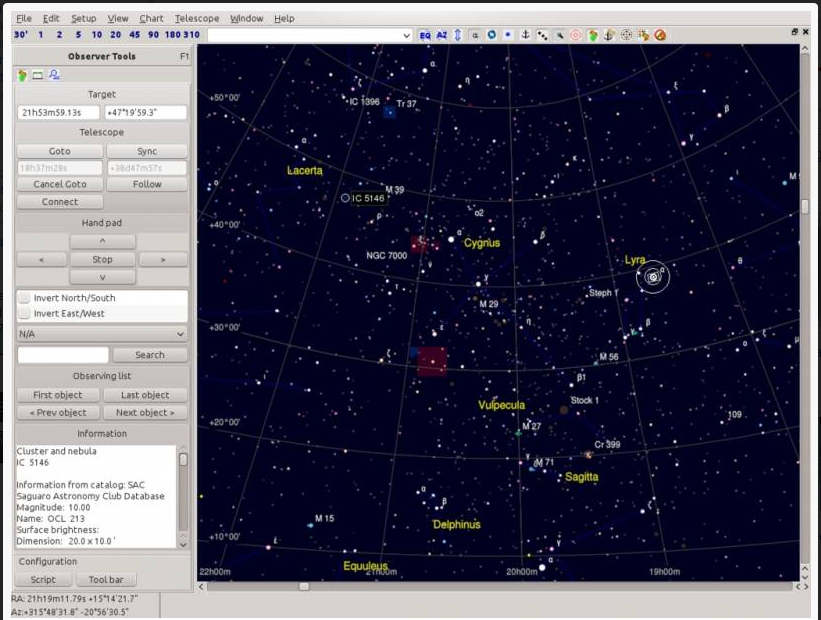
Task: Open the Help menu
Action: click(284, 18)
